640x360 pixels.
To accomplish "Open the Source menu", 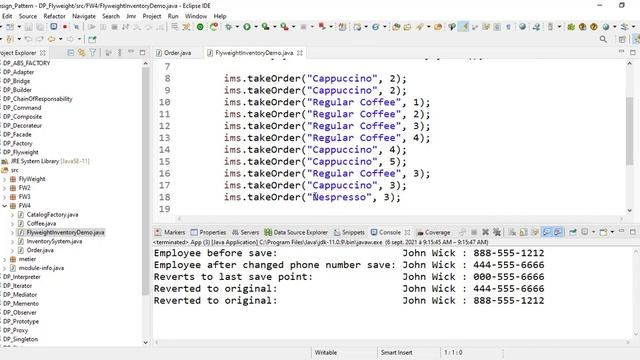I will (x=28, y=16).
